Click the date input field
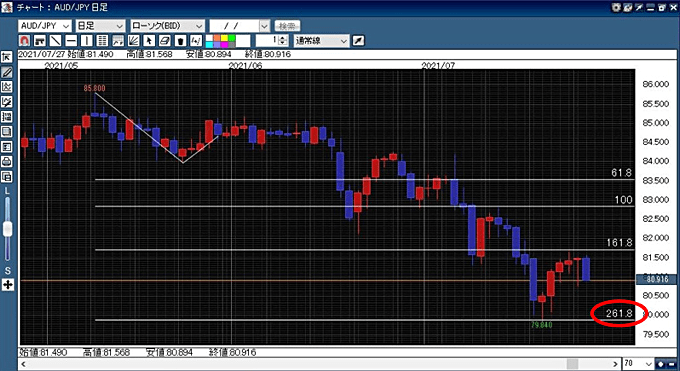680x371 pixels. pos(235,26)
